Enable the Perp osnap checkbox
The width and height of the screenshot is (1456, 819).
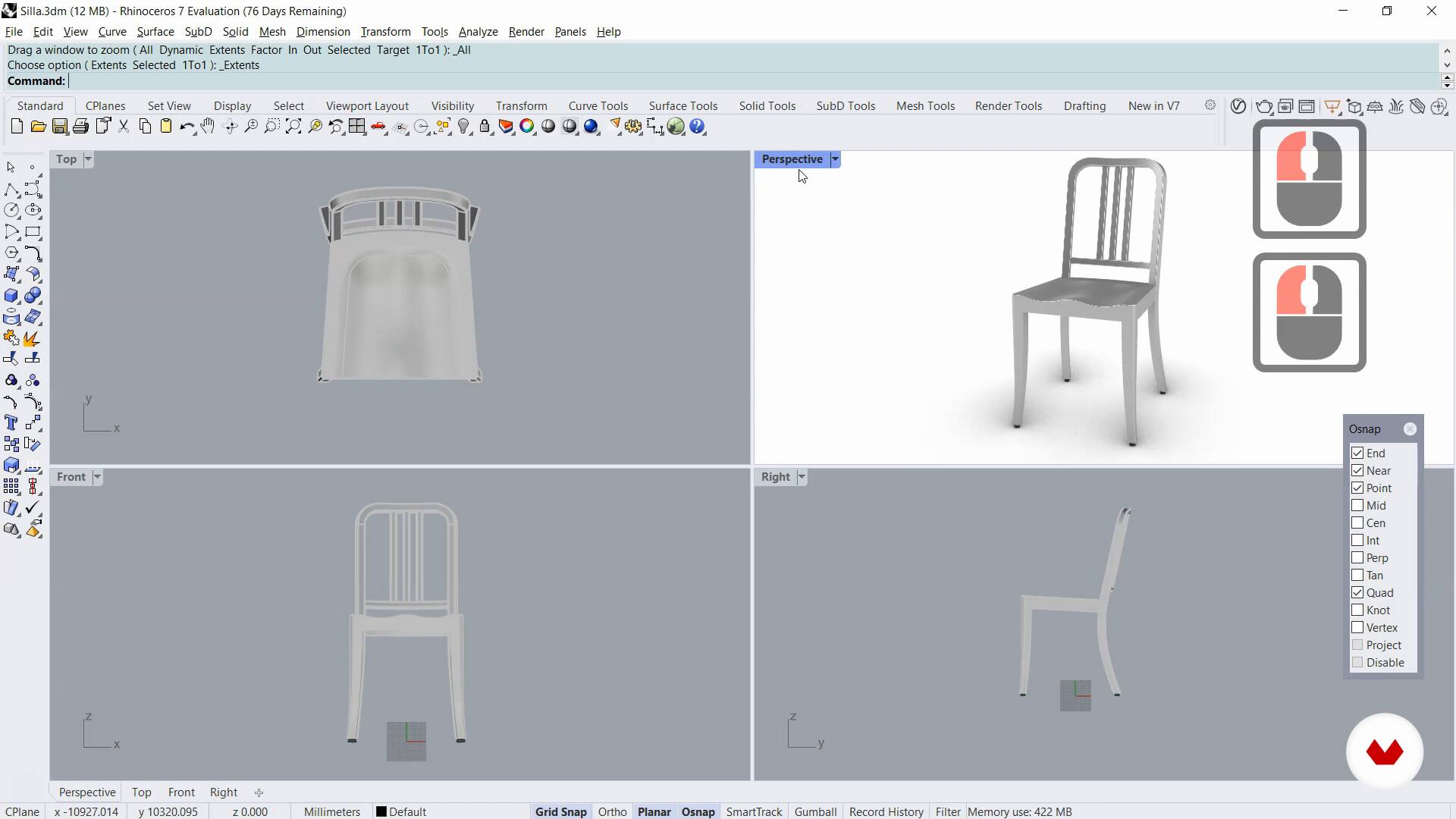click(1357, 557)
